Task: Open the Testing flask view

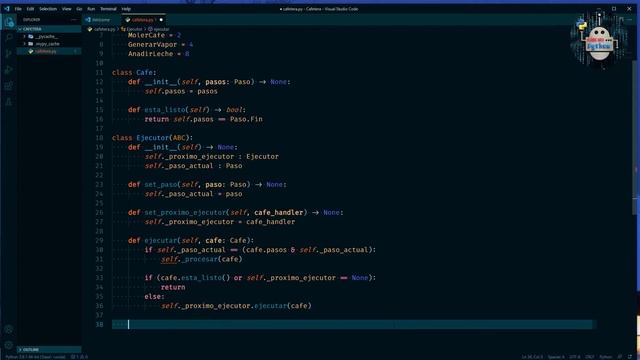Action: pos(9,102)
